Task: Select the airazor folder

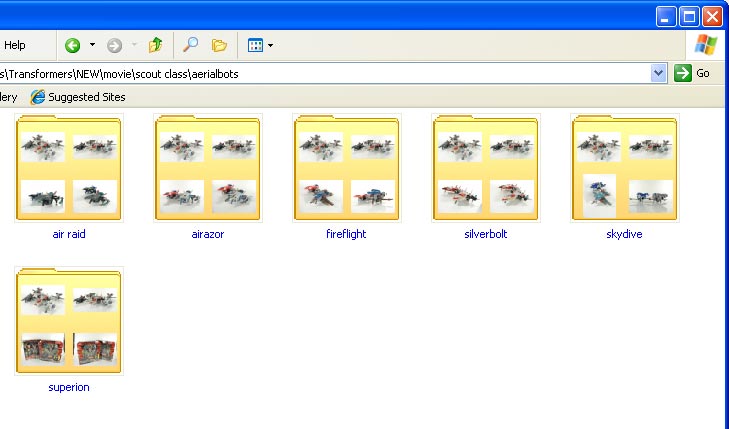Action: point(208,168)
